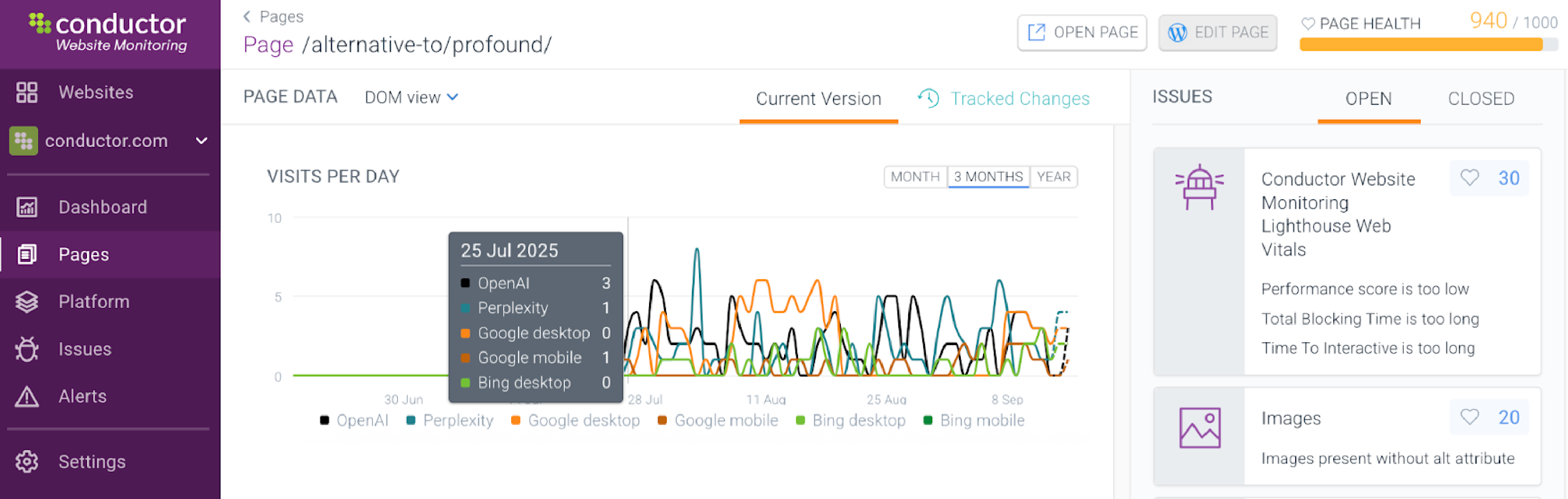The width and height of the screenshot is (1568, 499).
Task: Switch to the Tracked Changes tab
Action: pos(1005,99)
